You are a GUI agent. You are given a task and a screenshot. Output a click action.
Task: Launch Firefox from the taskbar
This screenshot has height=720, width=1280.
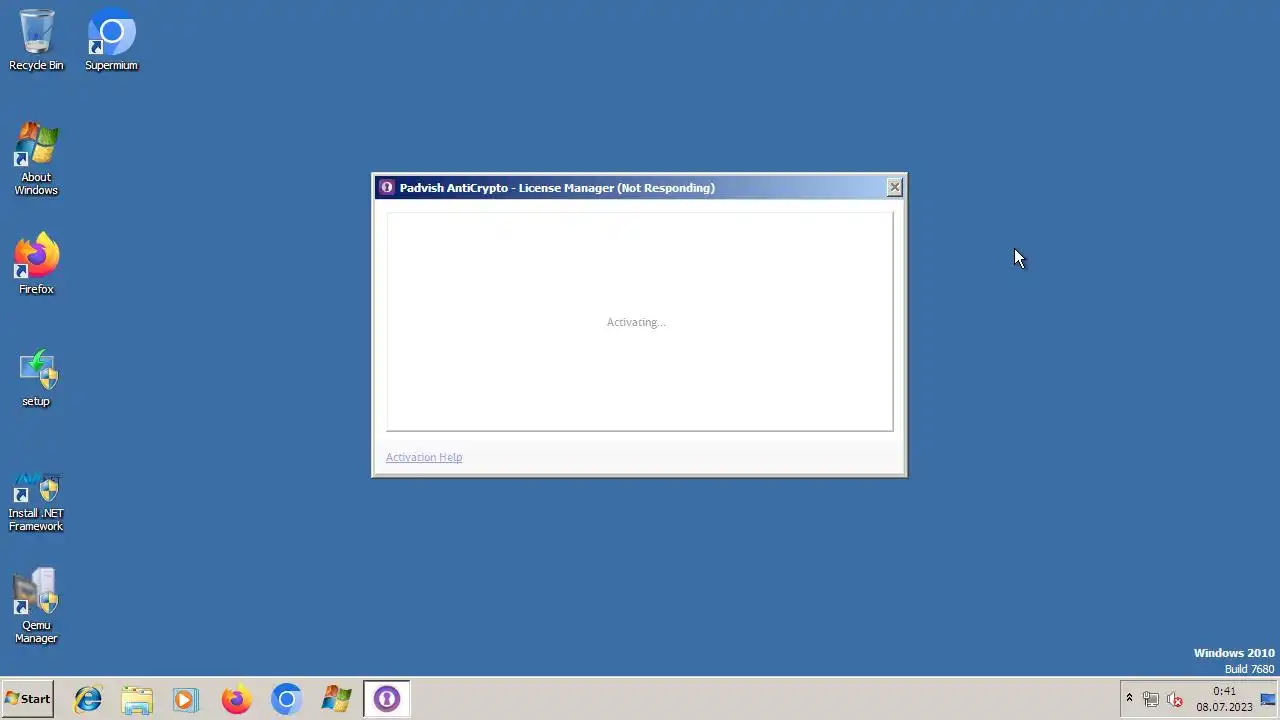tap(236, 699)
